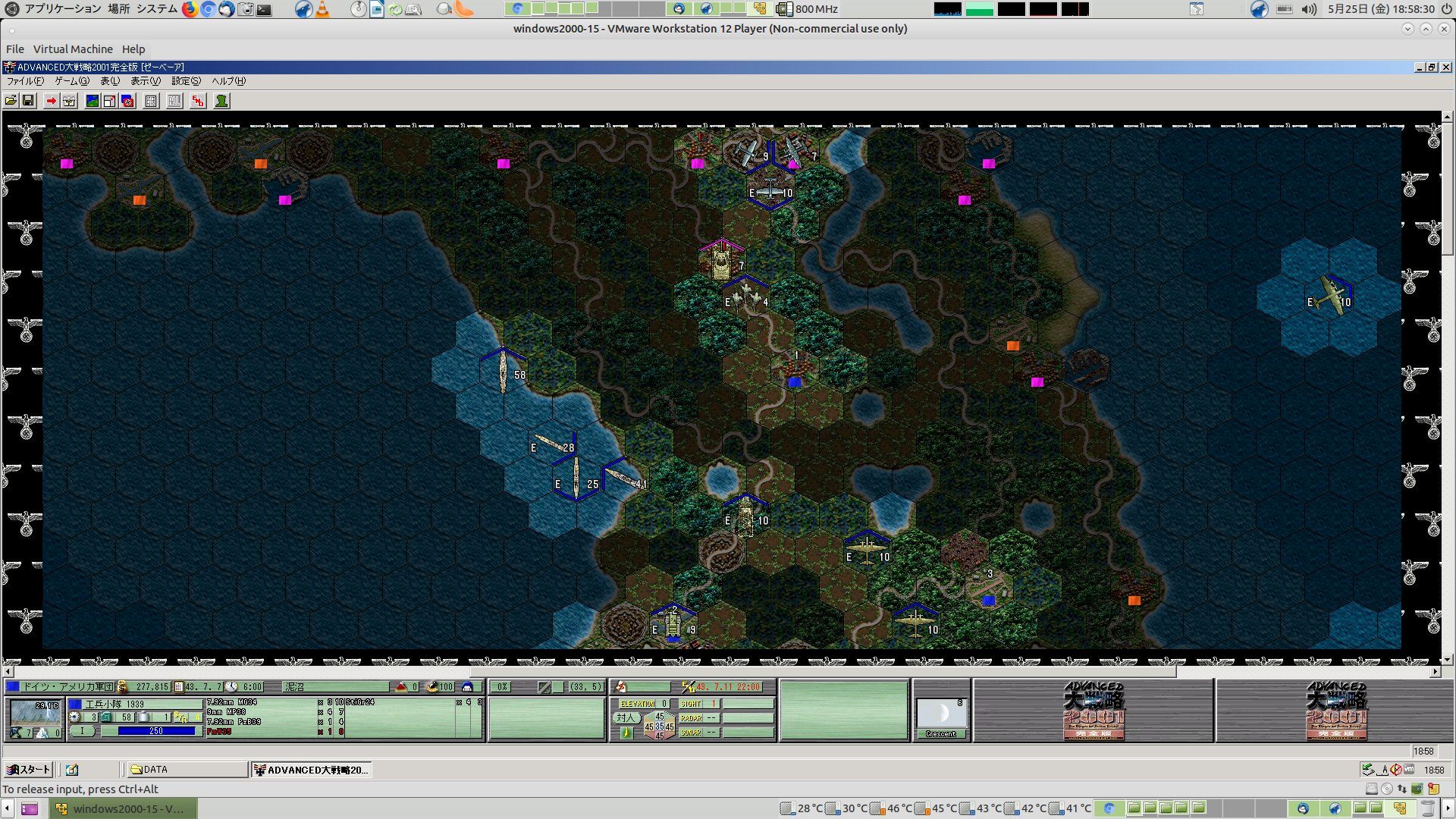
Task: Click the blue 250 experience bar
Action: 157,731
